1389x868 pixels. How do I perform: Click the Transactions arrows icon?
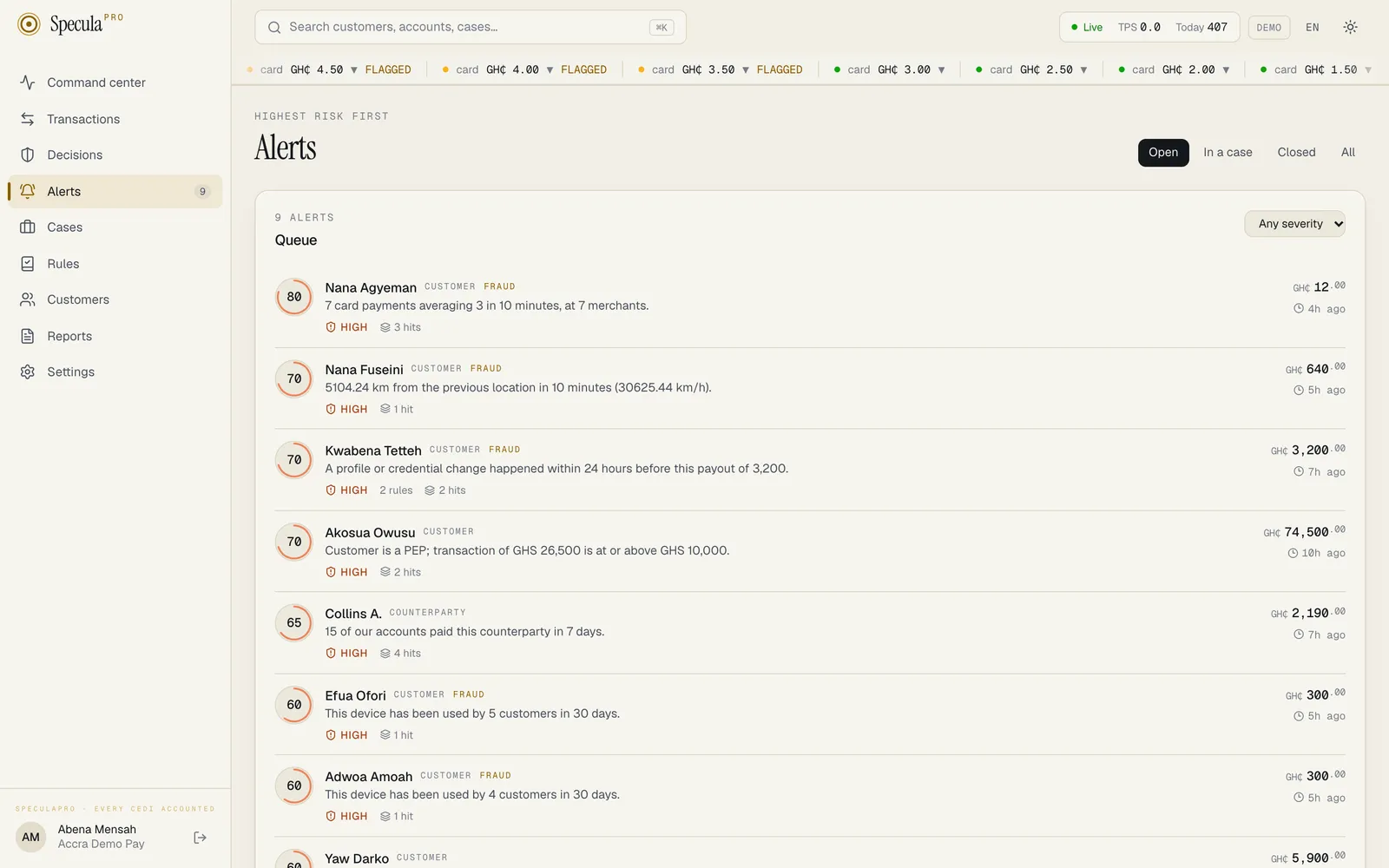pyautogui.click(x=28, y=119)
